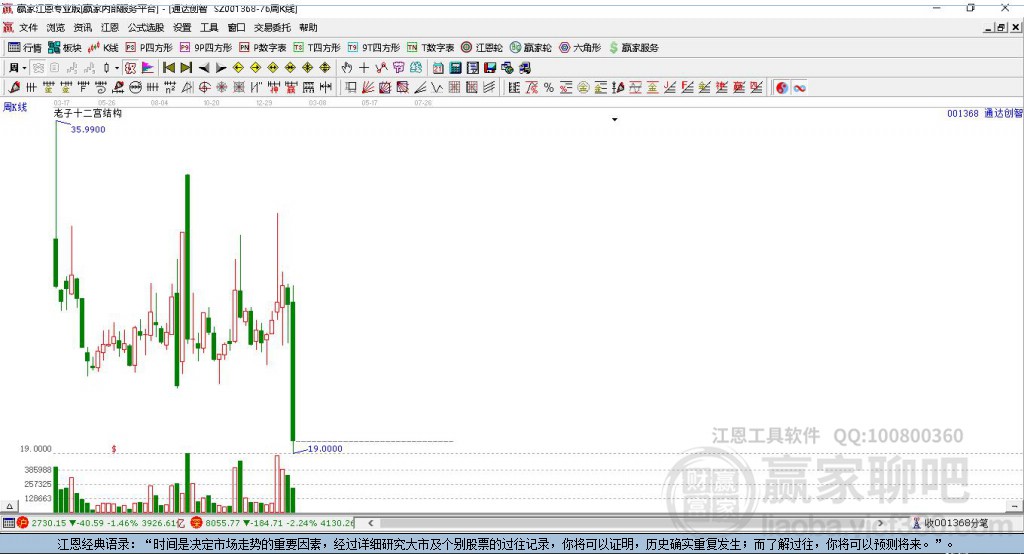The width and height of the screenshot is (1024, 554).
Task: Open the 9P四方形 tool
Action: (205, 48)
